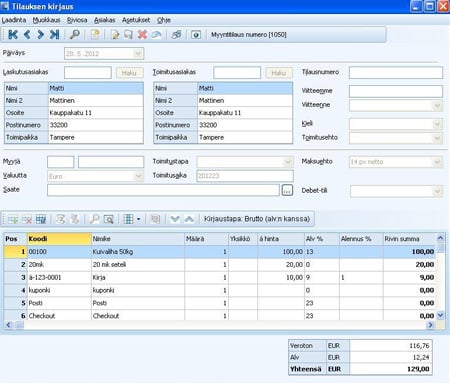Go to the next order record
The height and width of the screenshot is (383, 450).
pos(40,34)
